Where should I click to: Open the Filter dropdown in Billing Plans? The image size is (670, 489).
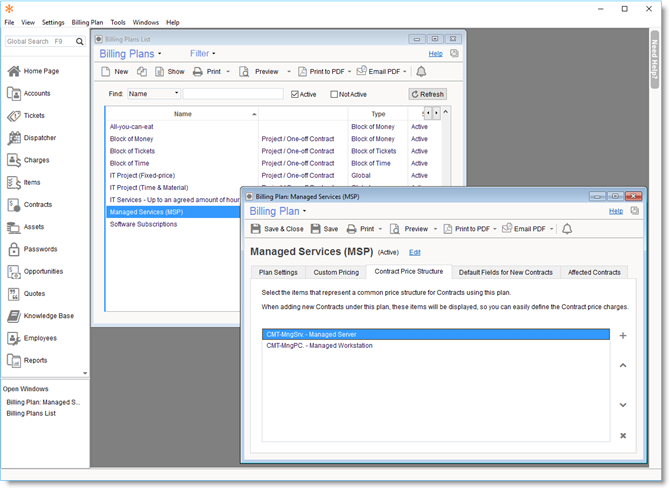coord(203,53)
